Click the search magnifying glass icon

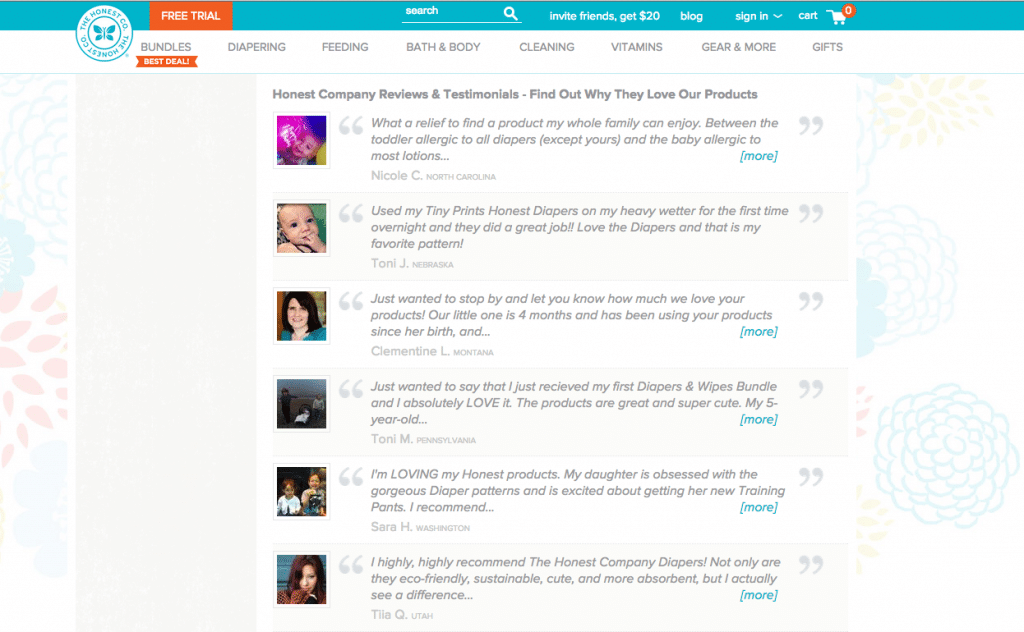pyautogui.click(x=511, y=13)
